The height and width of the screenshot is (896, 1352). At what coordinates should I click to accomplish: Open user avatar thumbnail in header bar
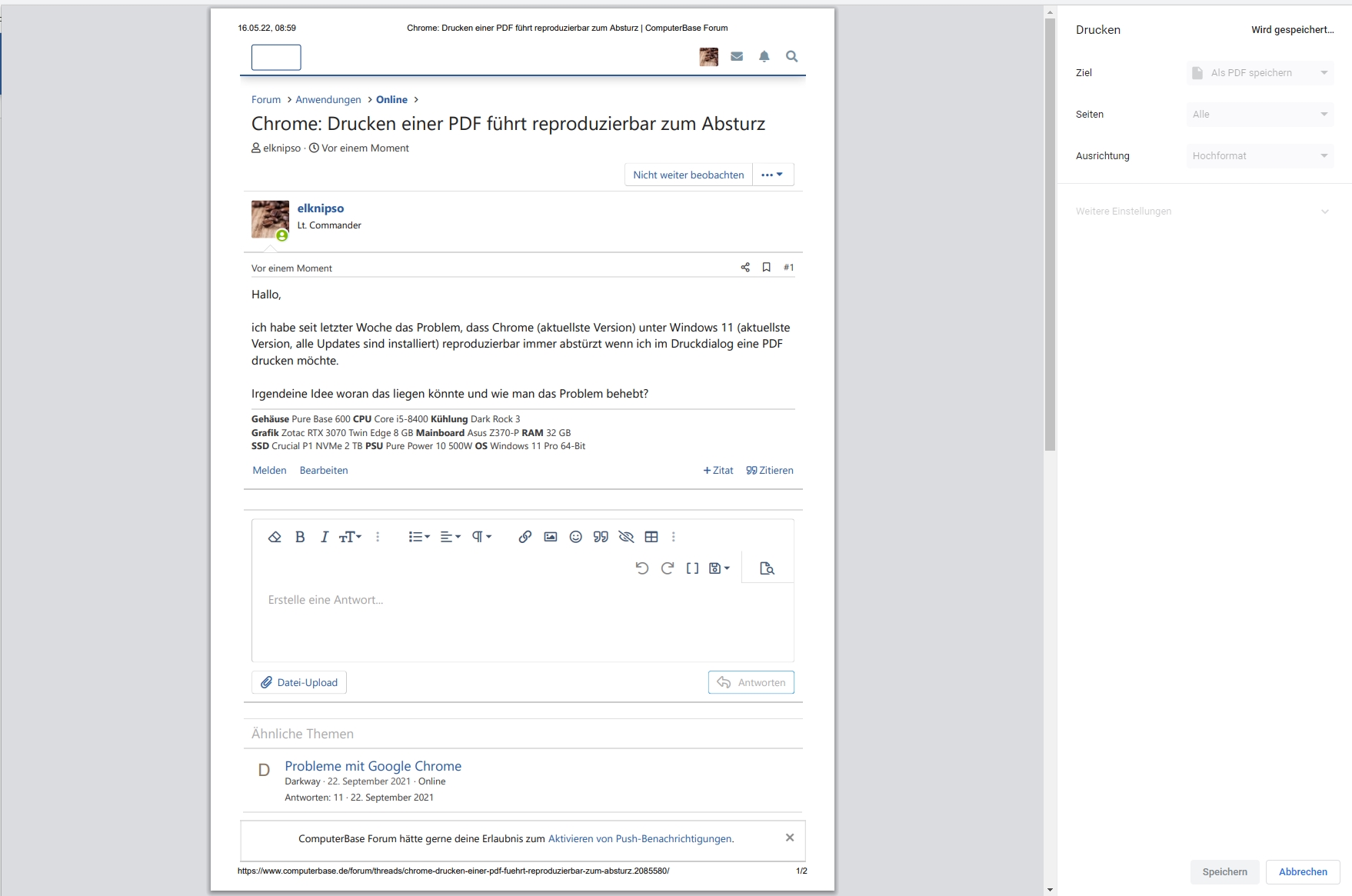(709, 56)
